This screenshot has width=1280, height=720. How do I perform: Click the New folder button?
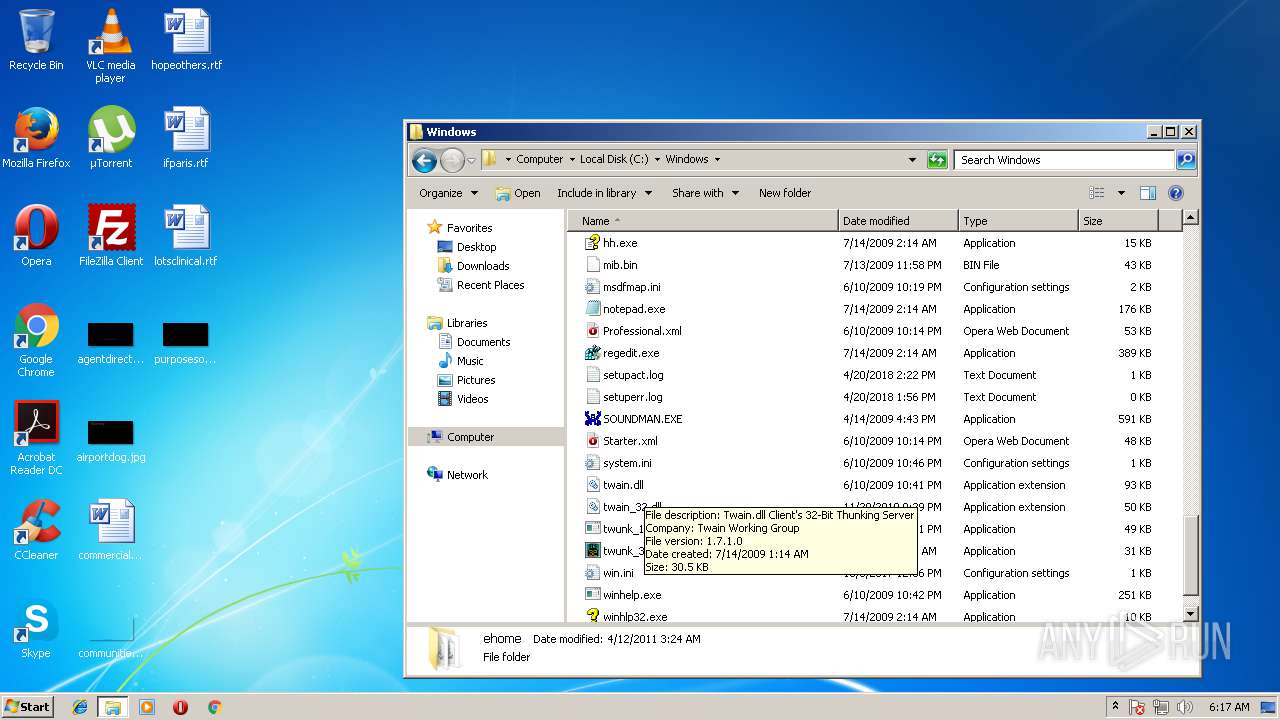(x=785, y=193)
